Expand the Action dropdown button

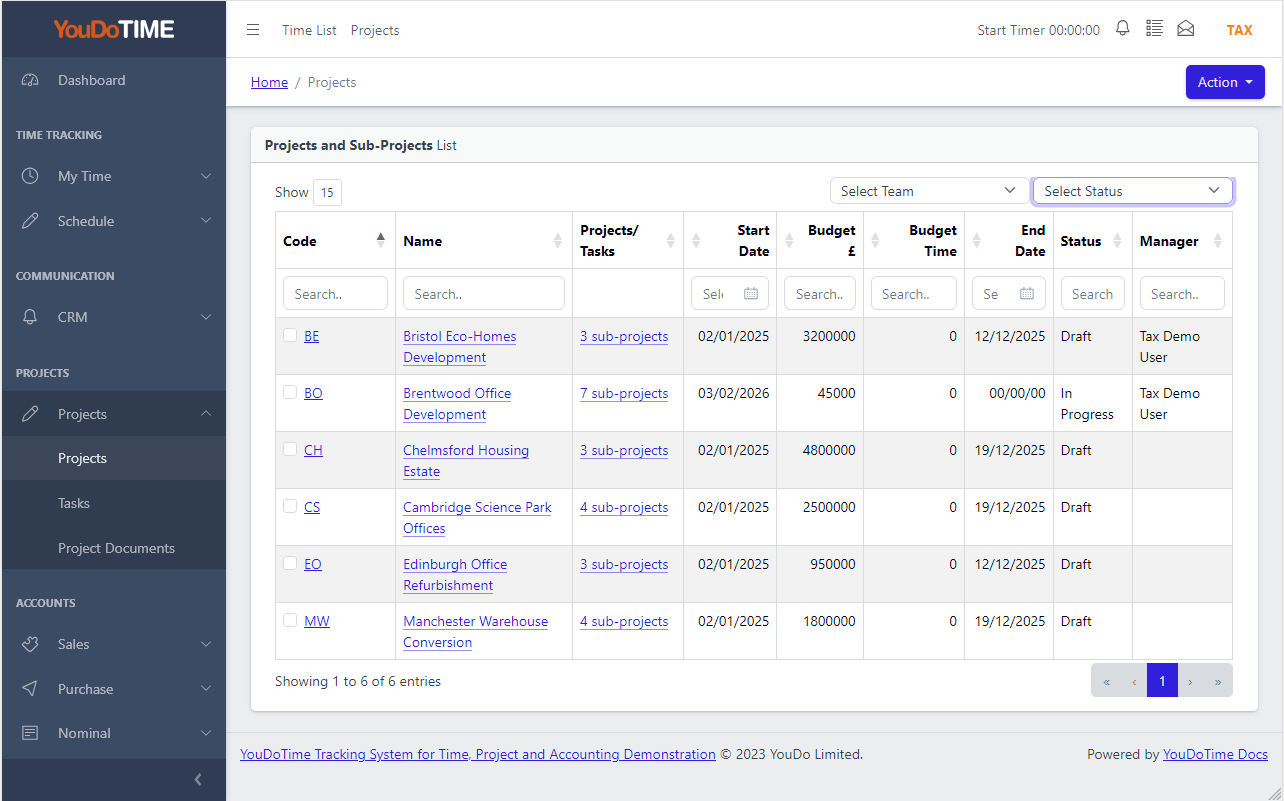click(x=1225, y=82)
